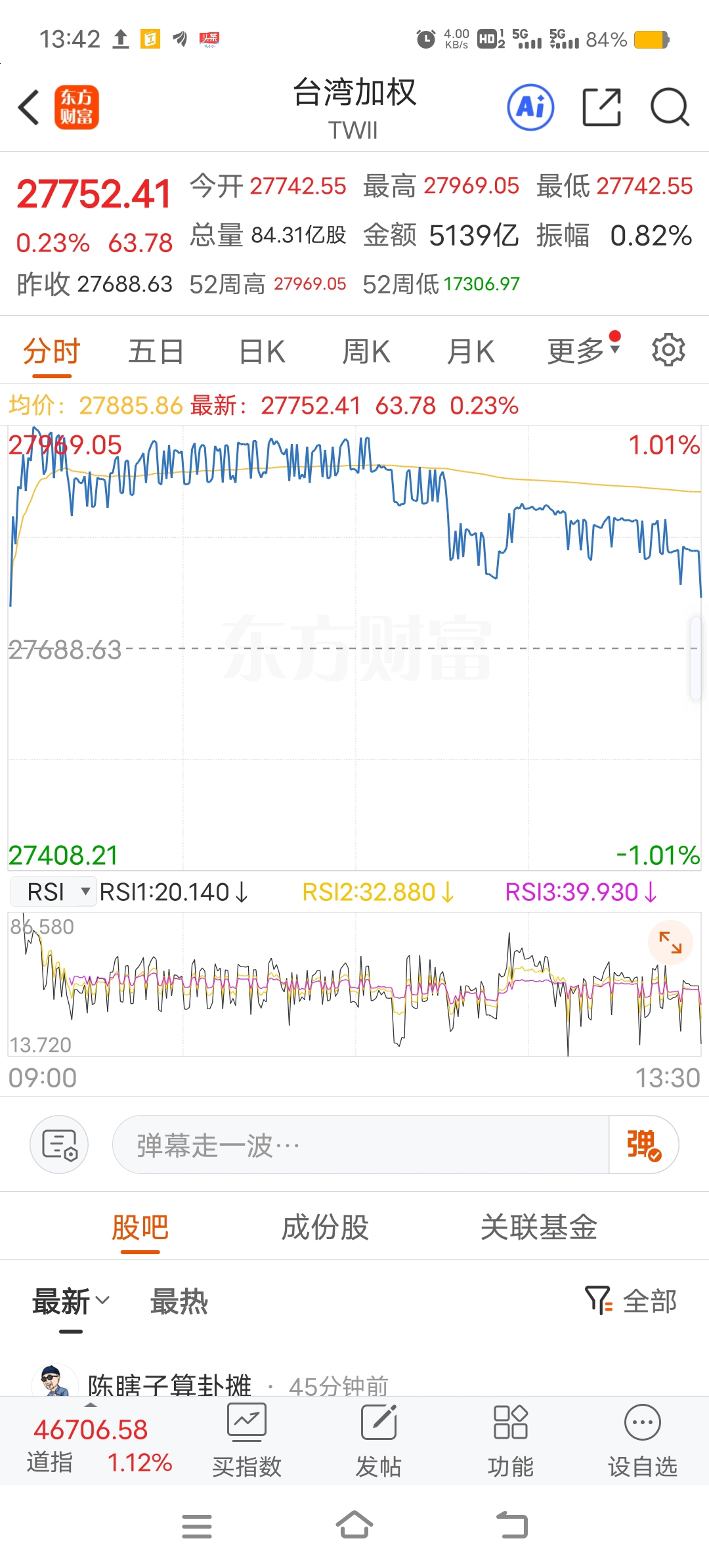Open the search magnifier icon
The height and width of the screenshot is (1568, 709).
pos(670,107)
